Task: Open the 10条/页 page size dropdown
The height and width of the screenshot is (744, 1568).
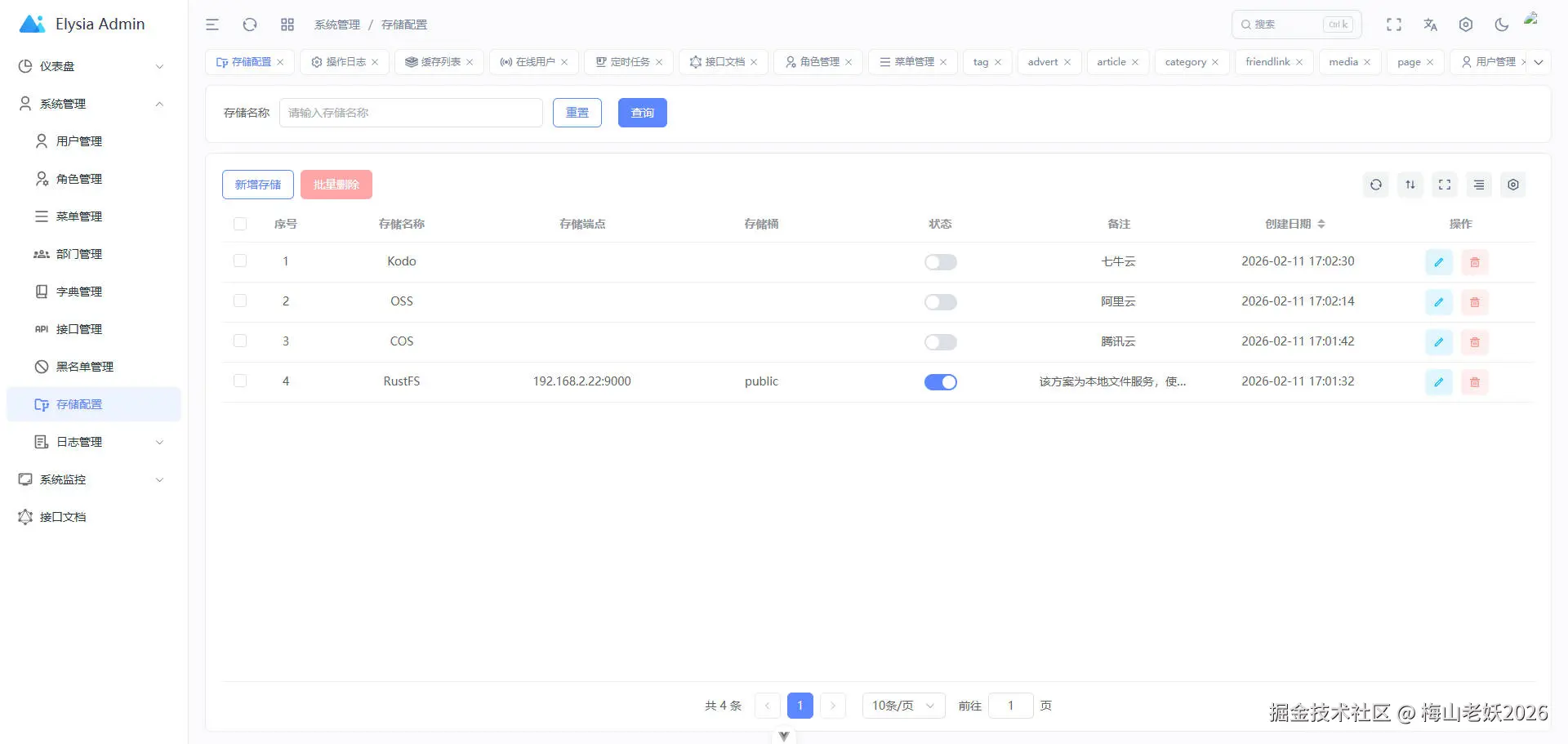Action: pos(904,706)
